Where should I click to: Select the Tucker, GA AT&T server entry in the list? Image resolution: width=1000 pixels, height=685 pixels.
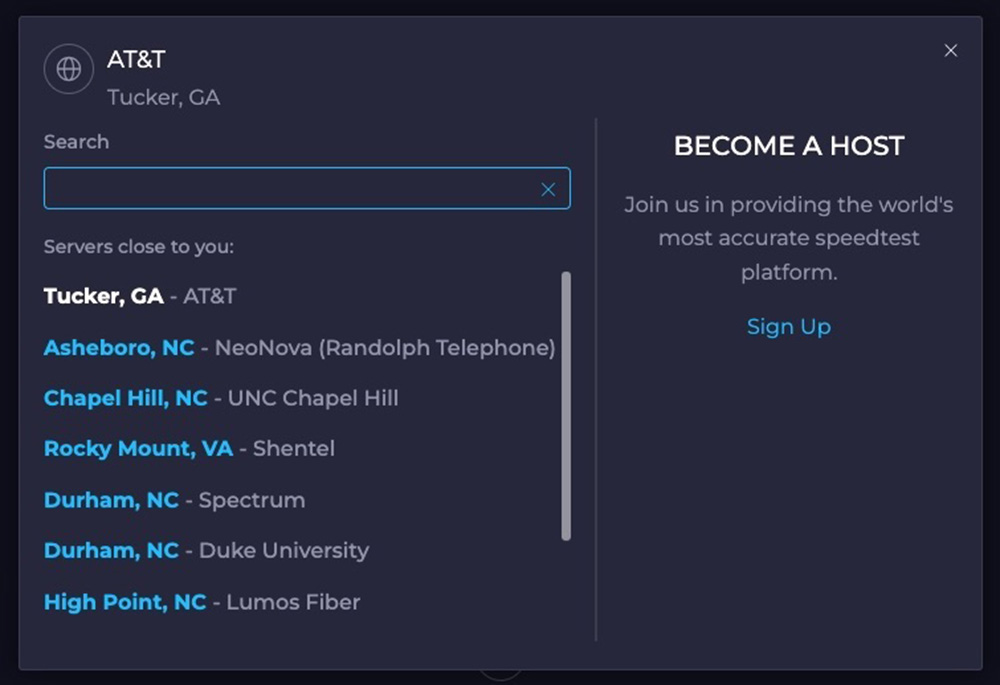pyautogui.click(x=140, y=296)
